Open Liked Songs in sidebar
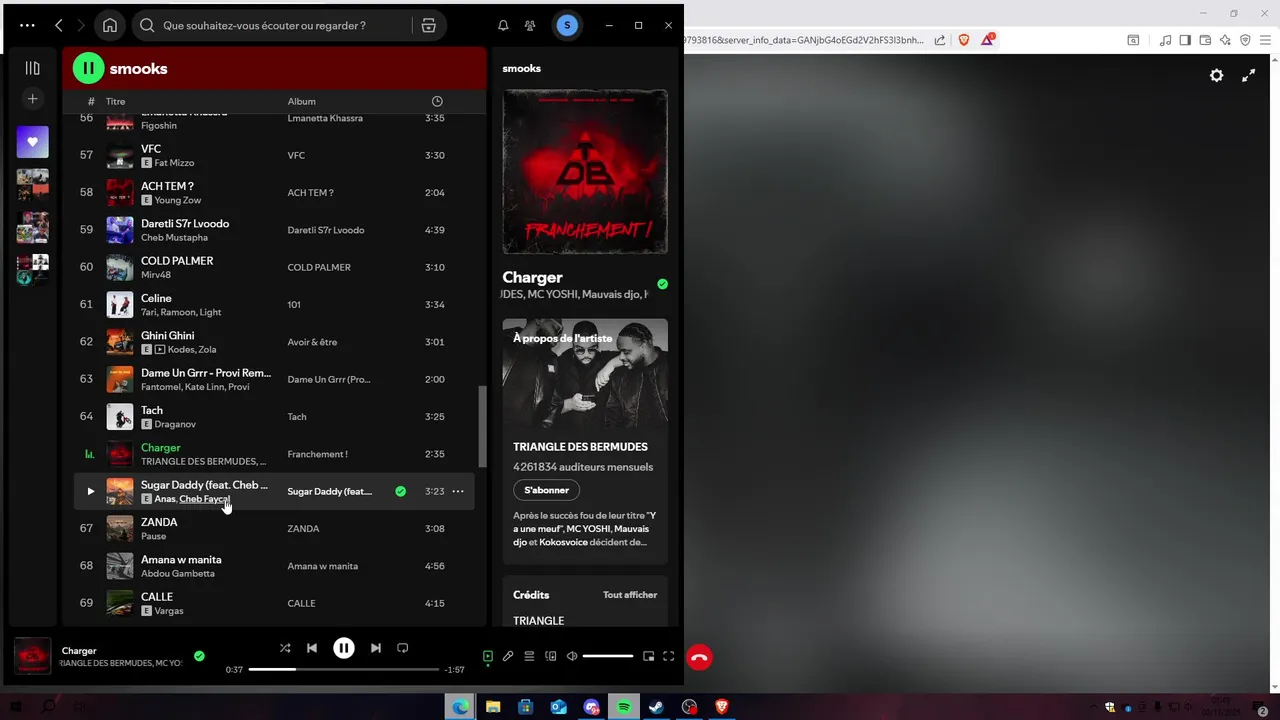The width and height of the screenshot is (1280, 720). pos(32,141)
